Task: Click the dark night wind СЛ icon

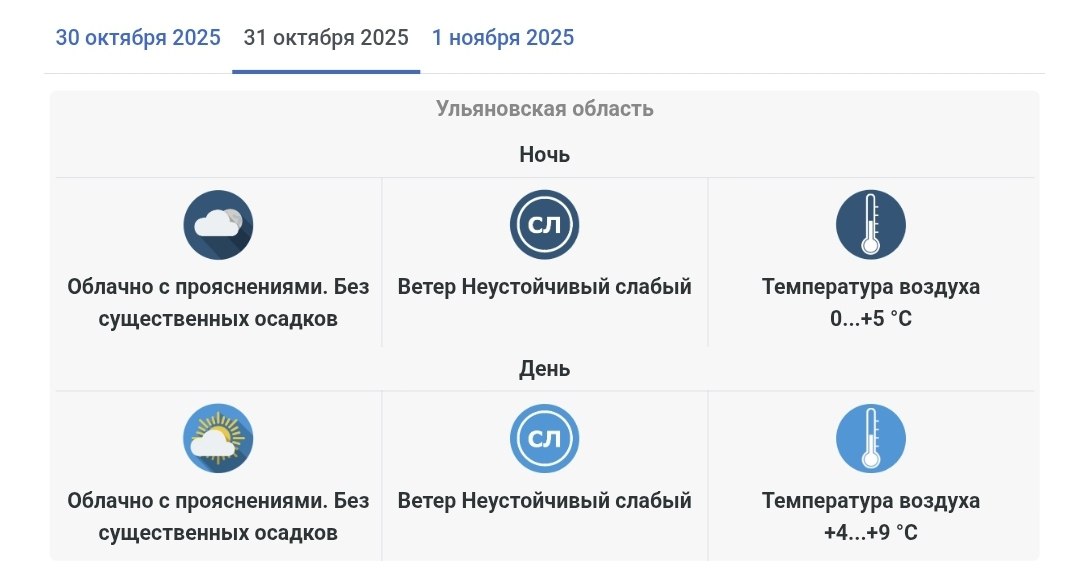Action: click(x=544, y=225)
